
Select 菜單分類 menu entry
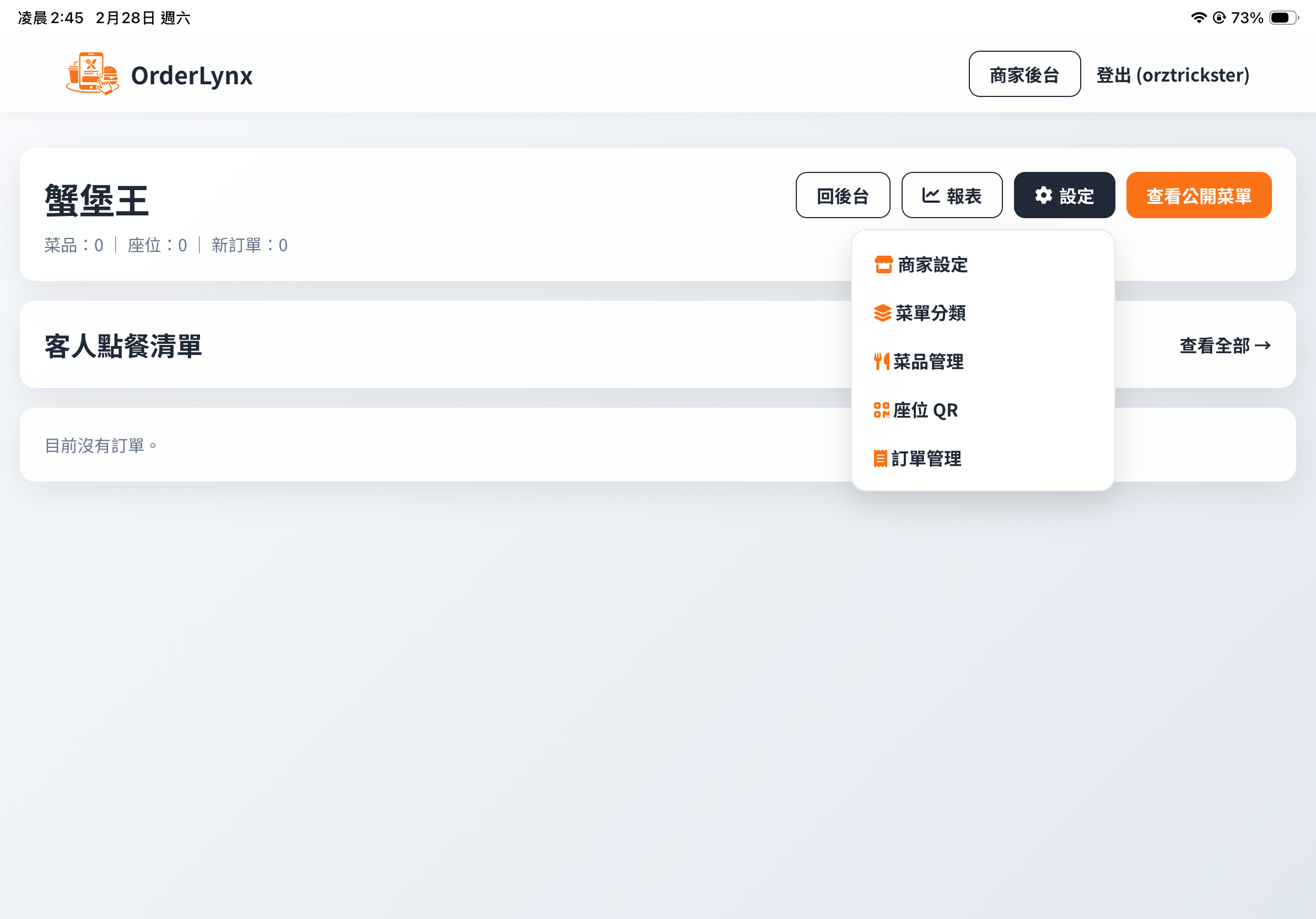[930, 313]
